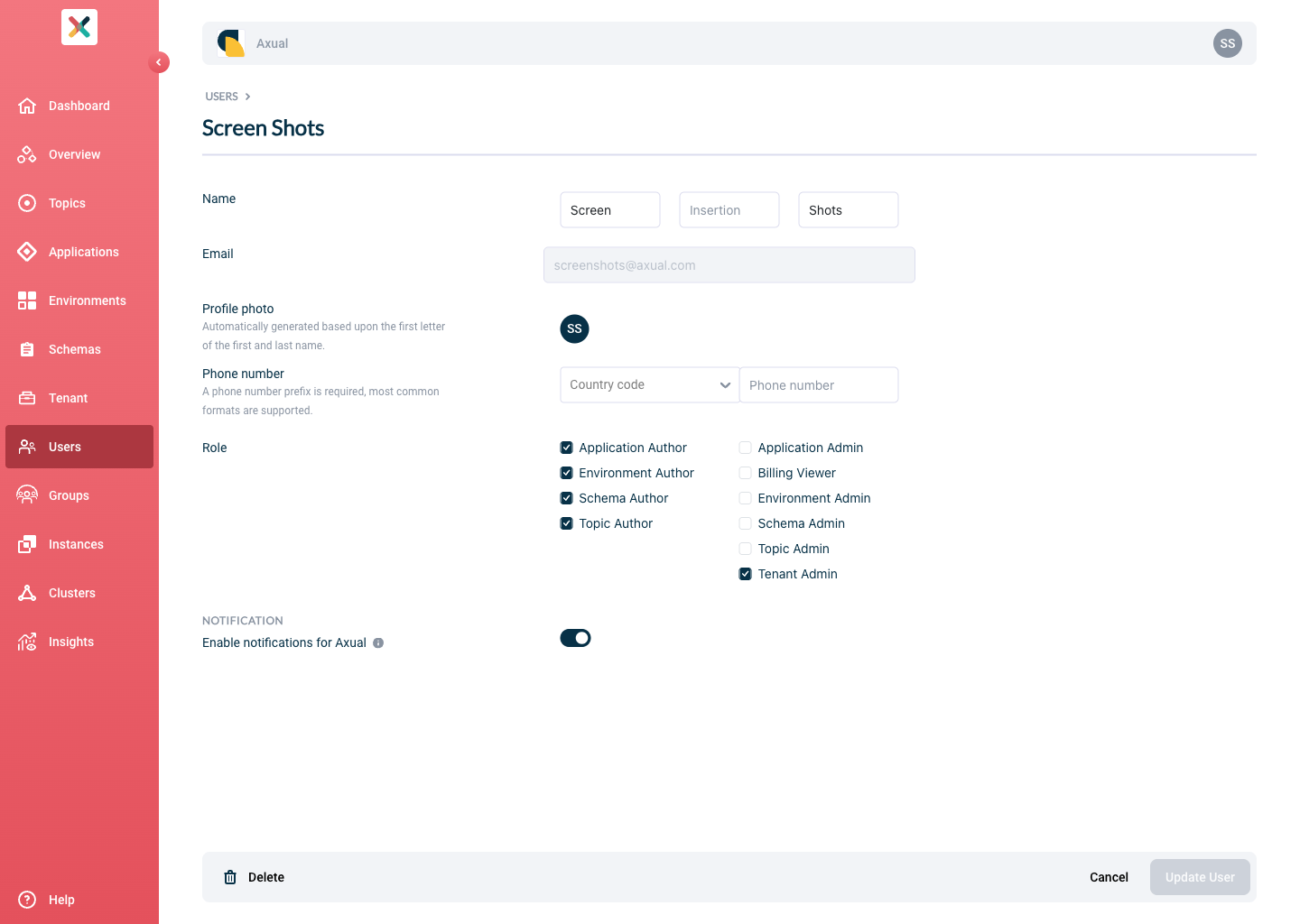Open the Country code dropdown
Screen dimensions: 1300x924
(649, 384)
